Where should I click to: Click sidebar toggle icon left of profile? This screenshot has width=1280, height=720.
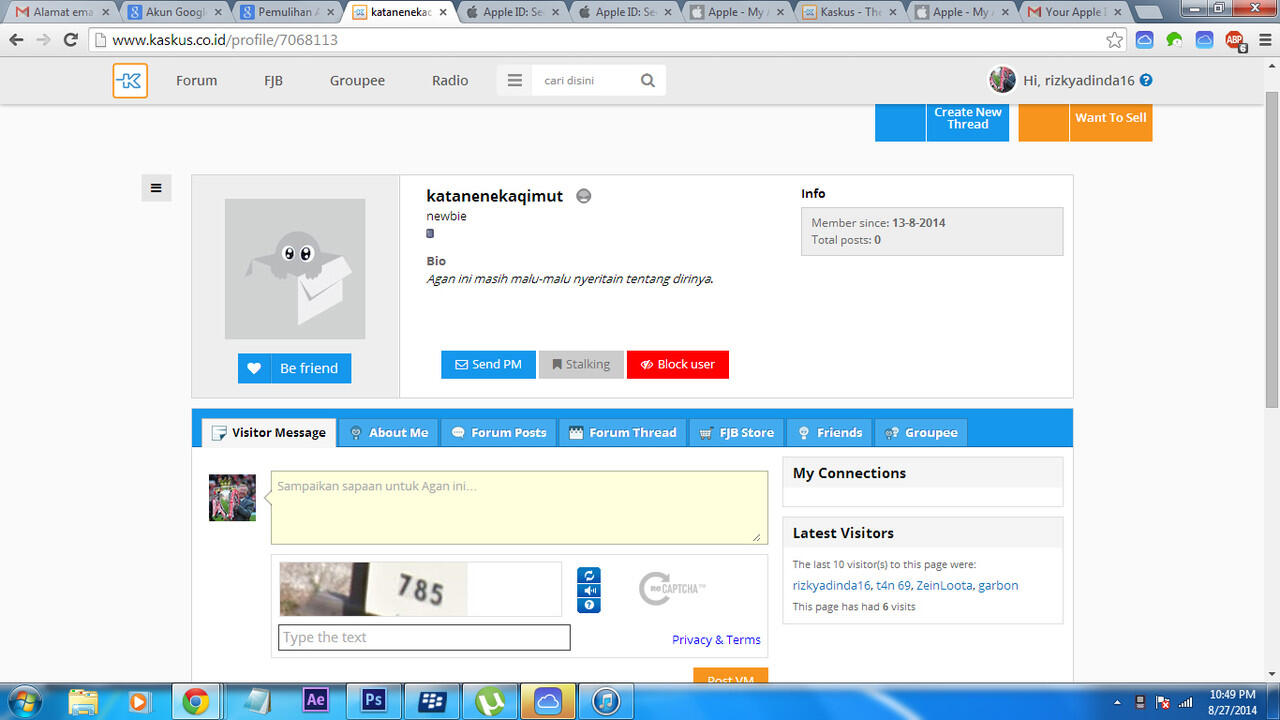[156, 188]
